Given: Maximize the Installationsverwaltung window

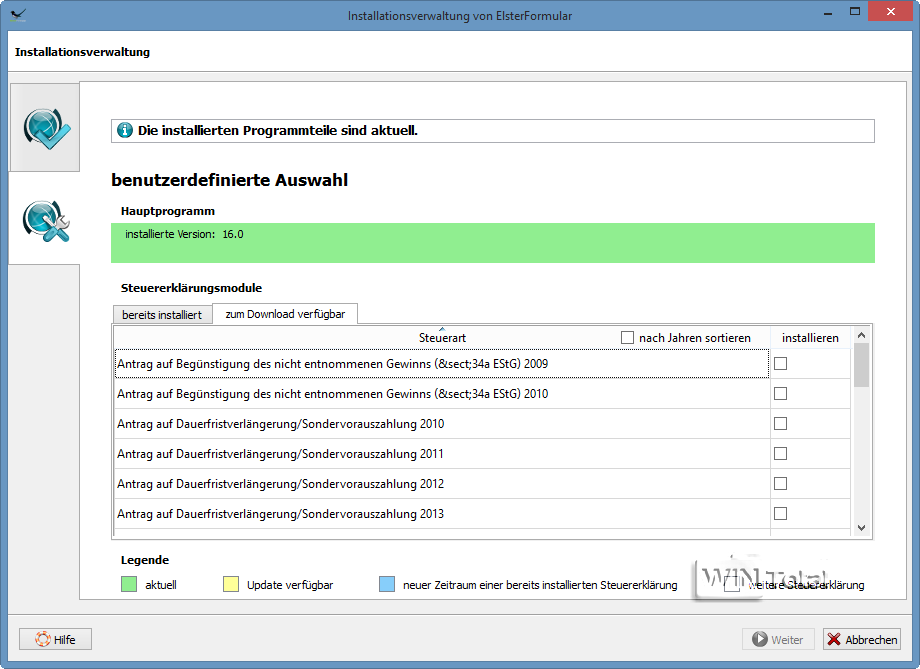Looking at the screenshot, I should [855, 12].
